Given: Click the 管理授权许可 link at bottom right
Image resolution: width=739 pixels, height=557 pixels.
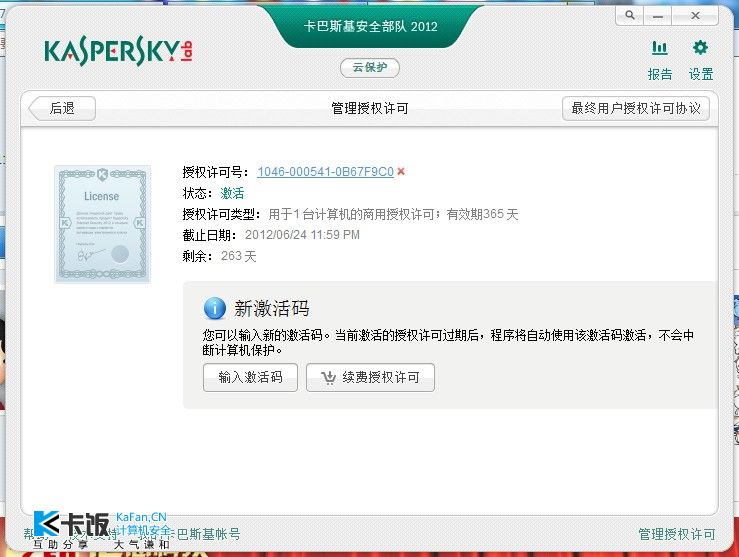Looking at the screenshot, I should tap(676, 534).
